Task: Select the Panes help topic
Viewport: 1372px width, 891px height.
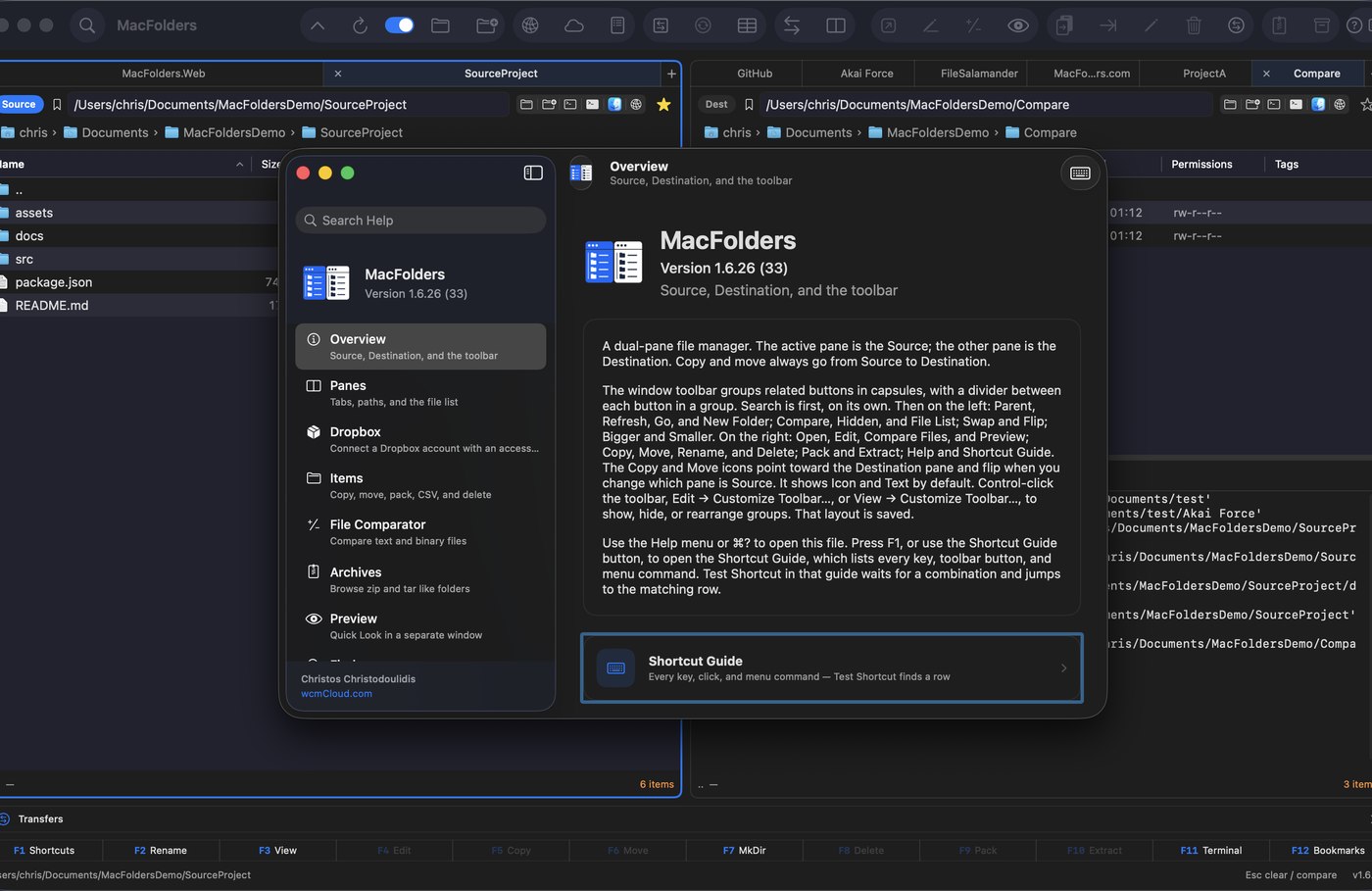Action: (x=420, y=393)
